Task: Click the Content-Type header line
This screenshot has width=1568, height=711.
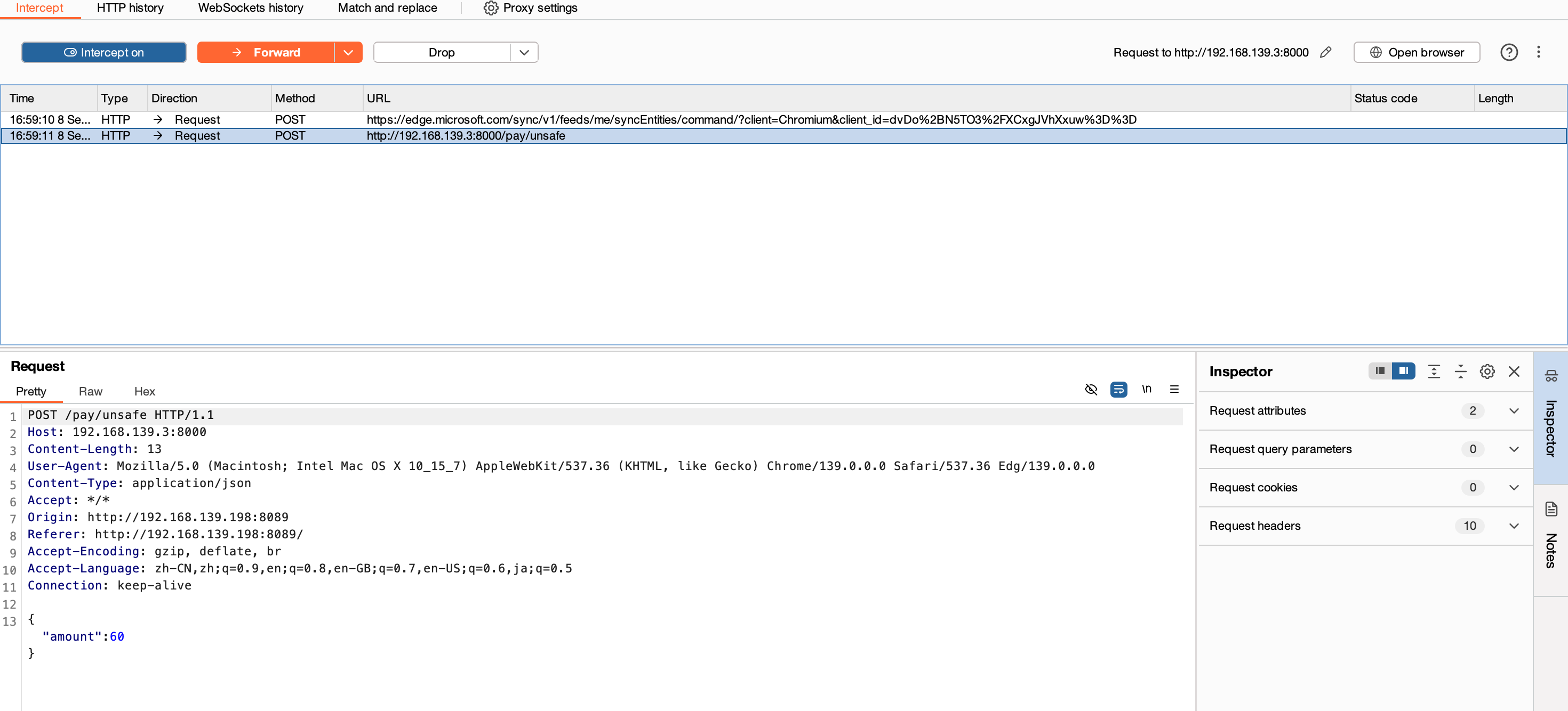Action: 139,483
